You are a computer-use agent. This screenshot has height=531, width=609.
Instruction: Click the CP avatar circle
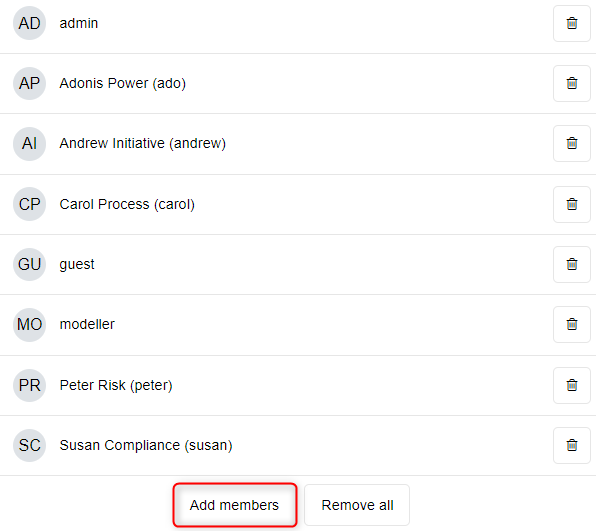pos(30,204)
